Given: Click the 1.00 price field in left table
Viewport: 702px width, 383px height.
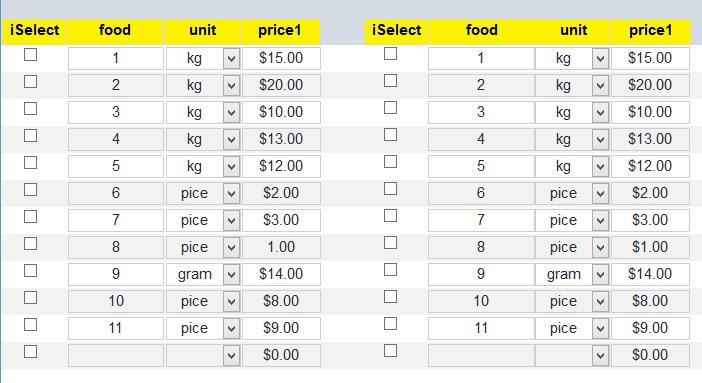Looking at the screenshot, I should (281, 247).
